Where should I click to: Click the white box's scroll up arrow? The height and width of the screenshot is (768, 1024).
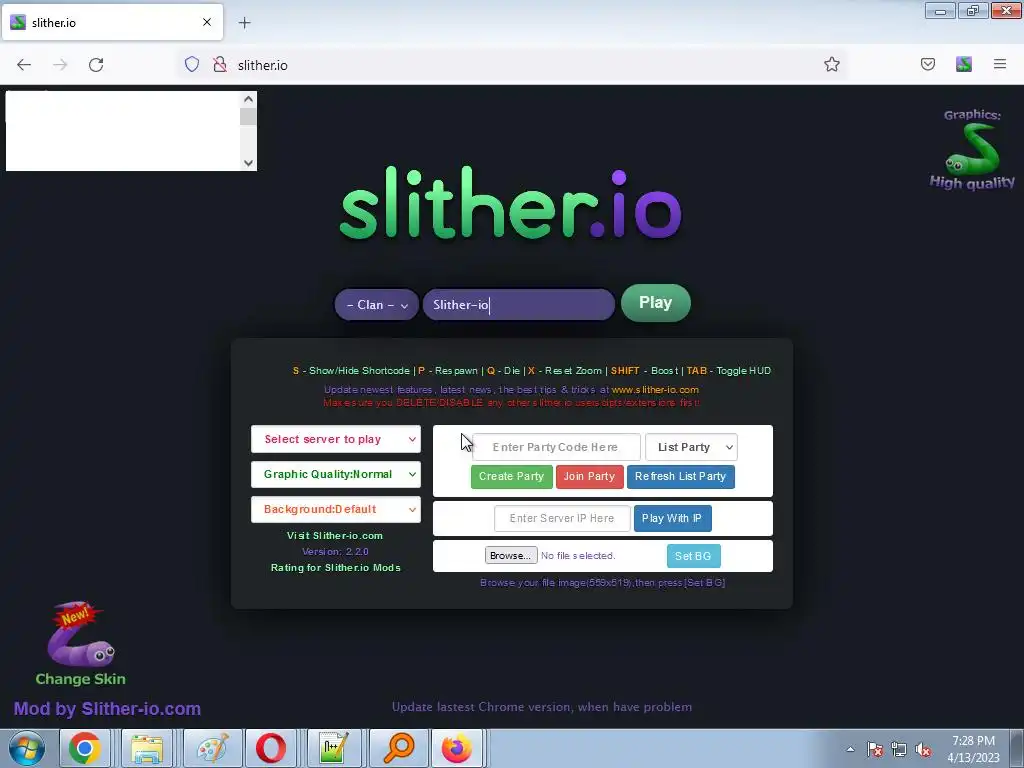(248, 99)
